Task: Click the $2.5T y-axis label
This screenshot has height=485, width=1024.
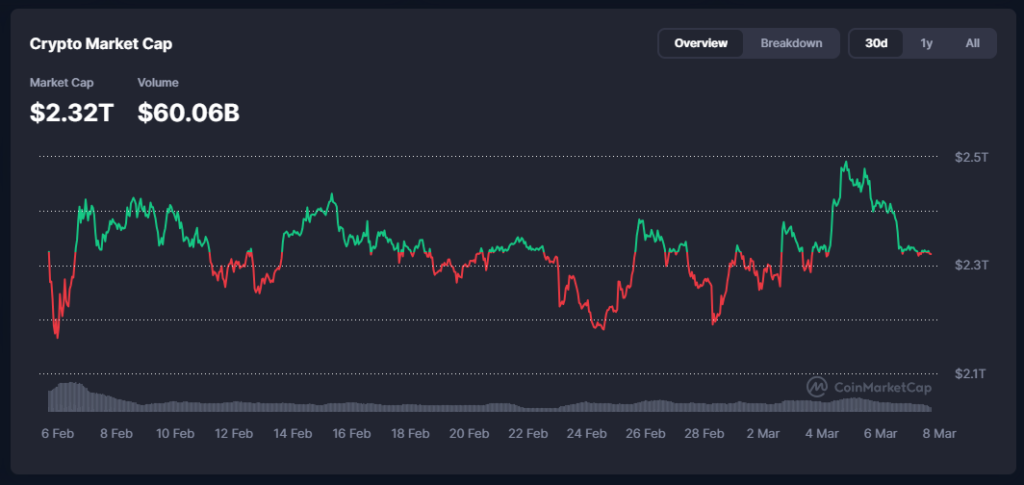Action: (970, 157)
